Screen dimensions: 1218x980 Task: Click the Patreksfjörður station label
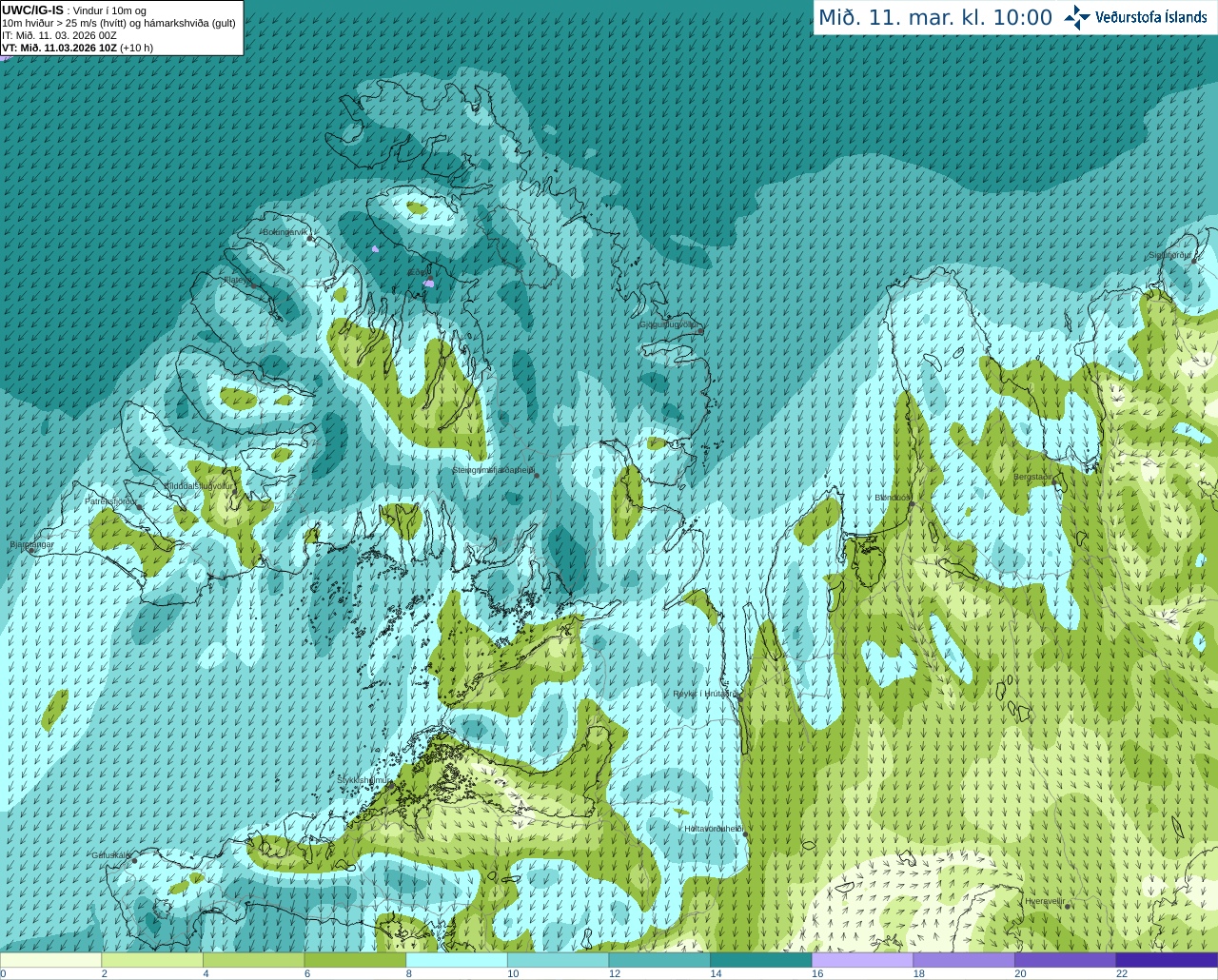point(111,500)
